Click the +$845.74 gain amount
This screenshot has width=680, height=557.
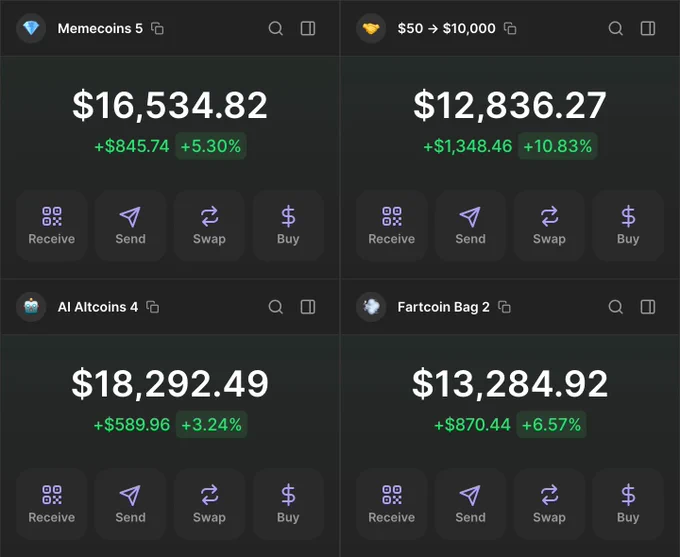(x=132, y=146)
